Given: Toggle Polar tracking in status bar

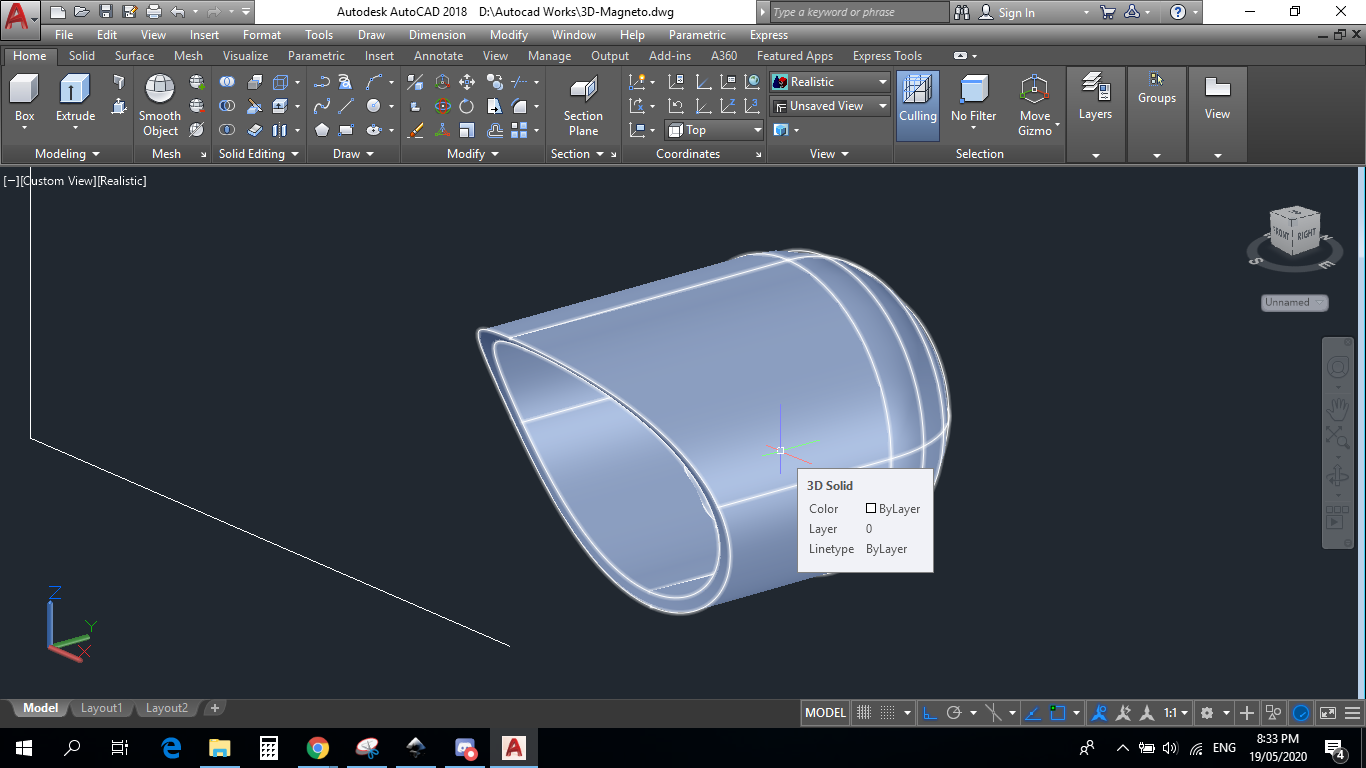Looking at the screenshot, I should click(954, 713).
